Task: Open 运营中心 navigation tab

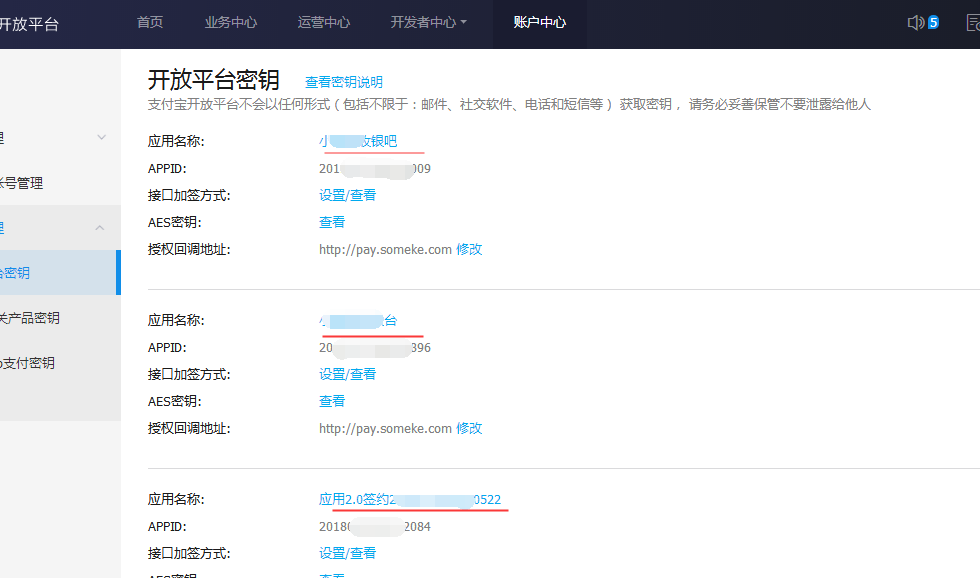Action: coord(324,22)
